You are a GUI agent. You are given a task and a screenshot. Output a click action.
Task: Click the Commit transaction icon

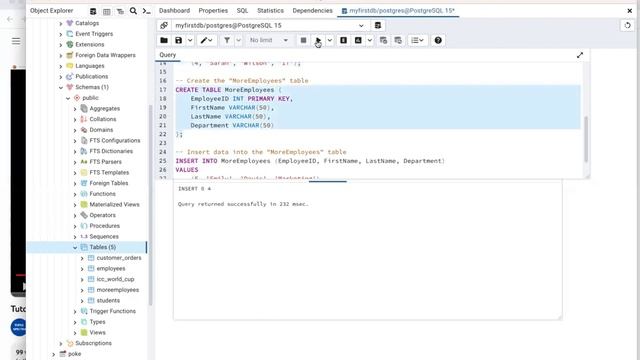point(383,40)
